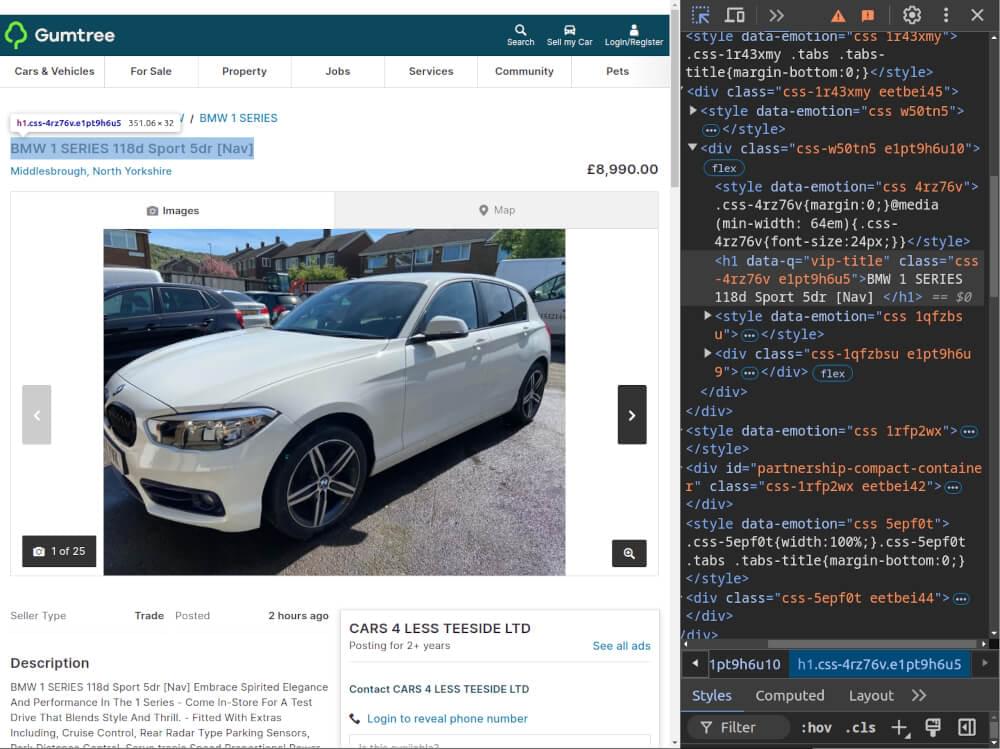Open DevTools settings gear

pyautogui.click(x=911, y=16)
